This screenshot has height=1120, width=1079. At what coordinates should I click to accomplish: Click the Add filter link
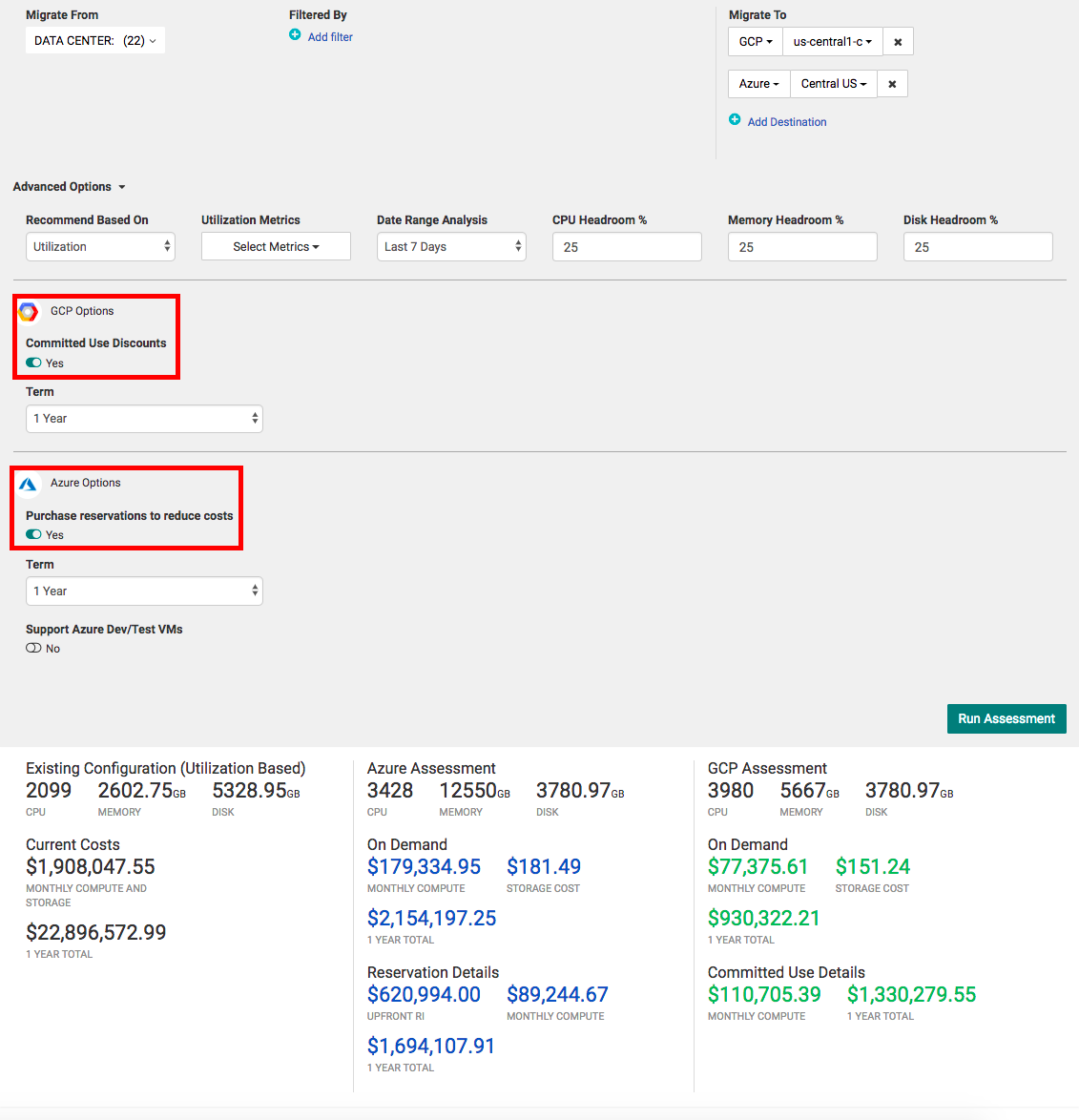330,37
